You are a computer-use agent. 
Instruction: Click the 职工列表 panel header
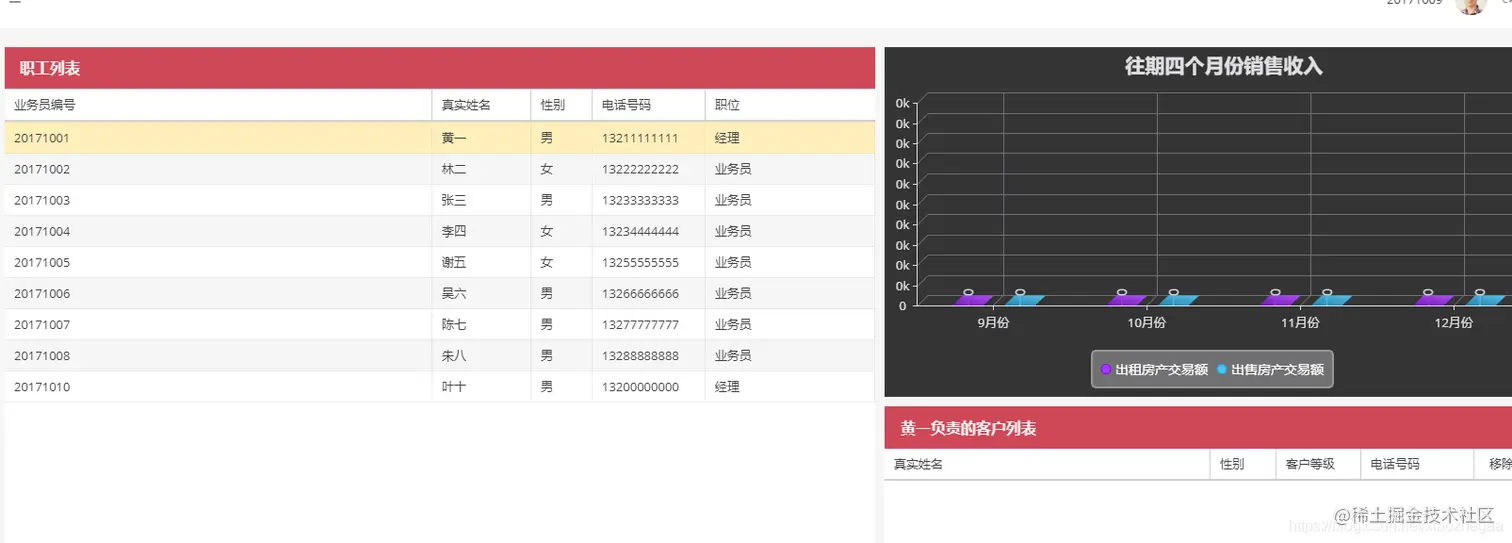pos(439,68)
